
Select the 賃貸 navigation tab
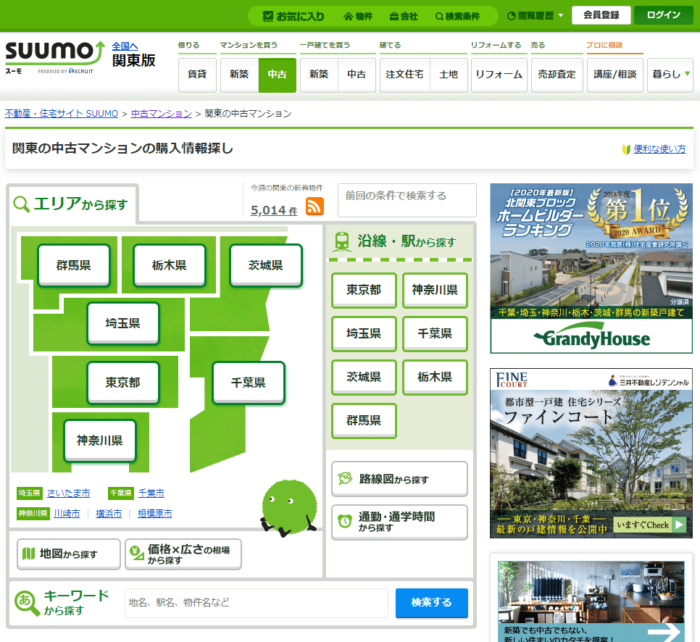pos(197,75)
